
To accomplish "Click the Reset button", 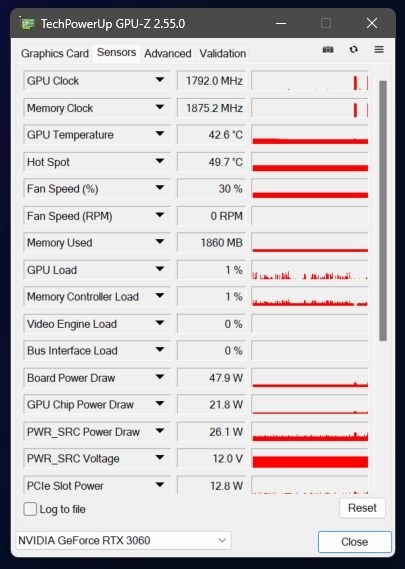I will 362,508.
